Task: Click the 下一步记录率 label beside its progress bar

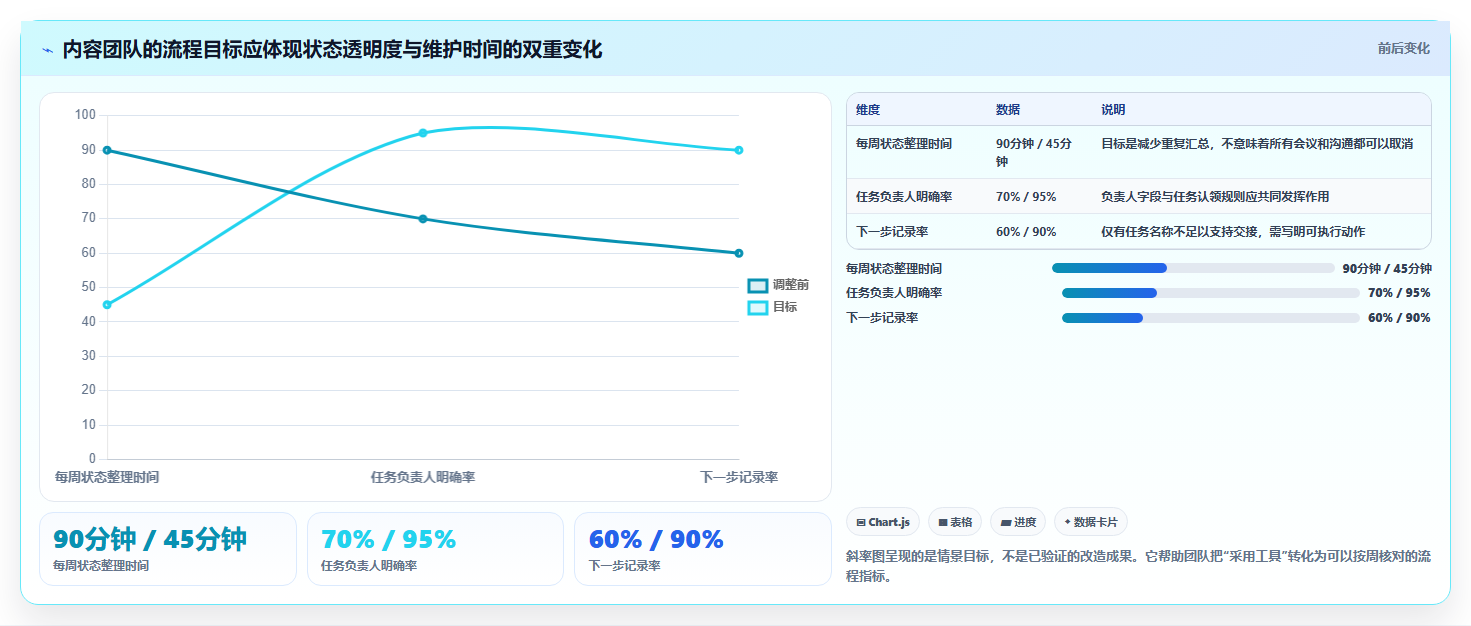Action: 882,318
